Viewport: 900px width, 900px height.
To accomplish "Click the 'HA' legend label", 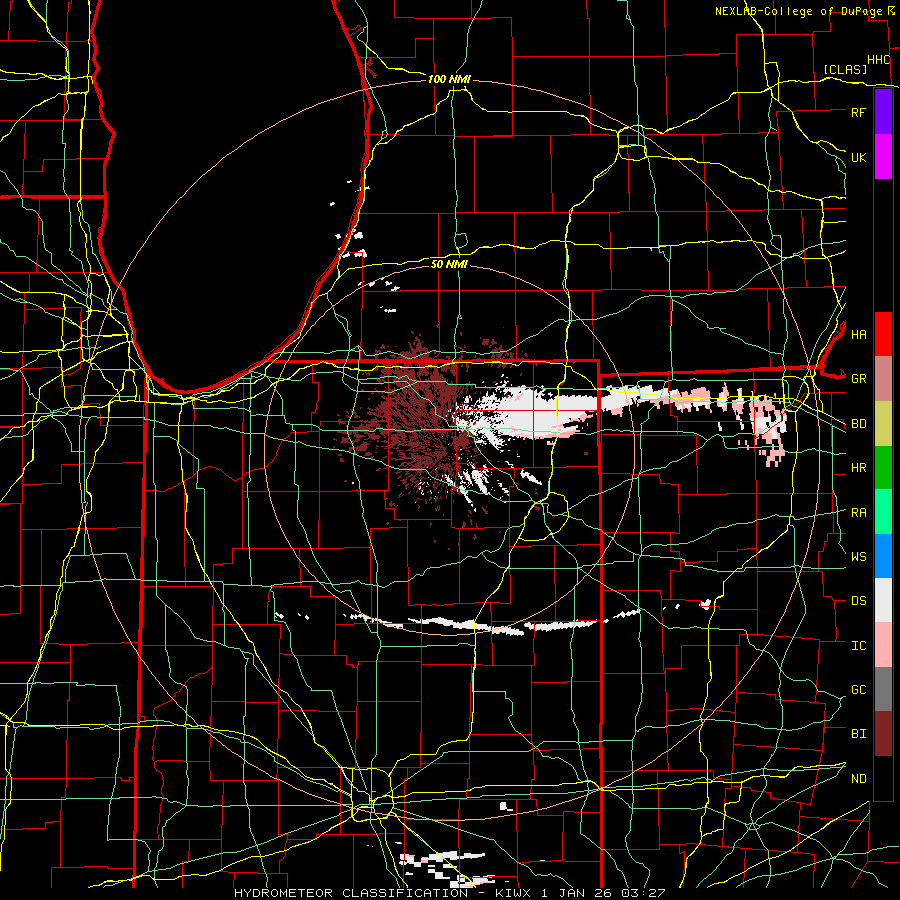I will (x=858, y=334).
